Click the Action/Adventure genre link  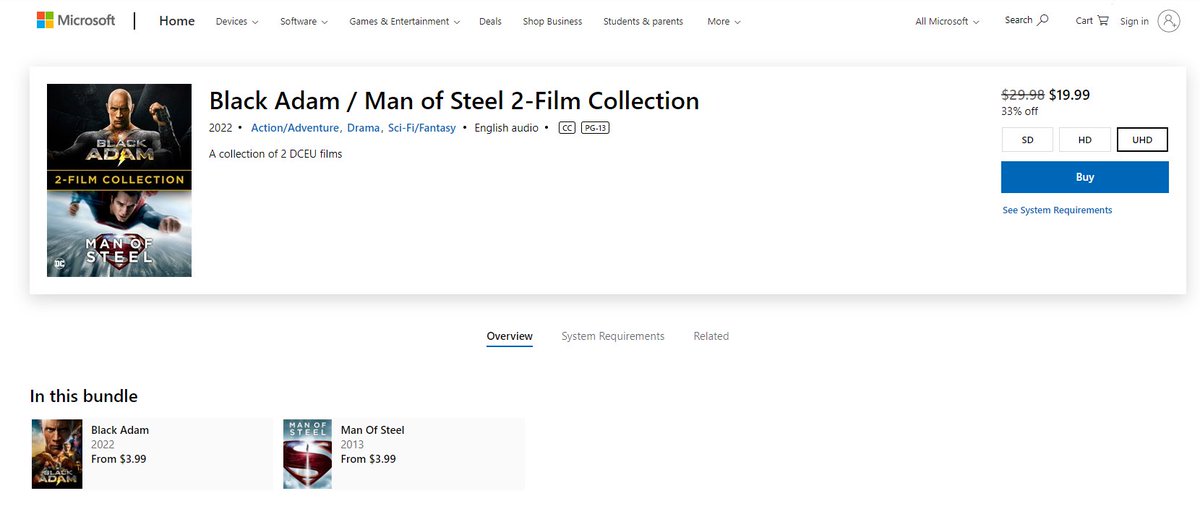[296, 128]
